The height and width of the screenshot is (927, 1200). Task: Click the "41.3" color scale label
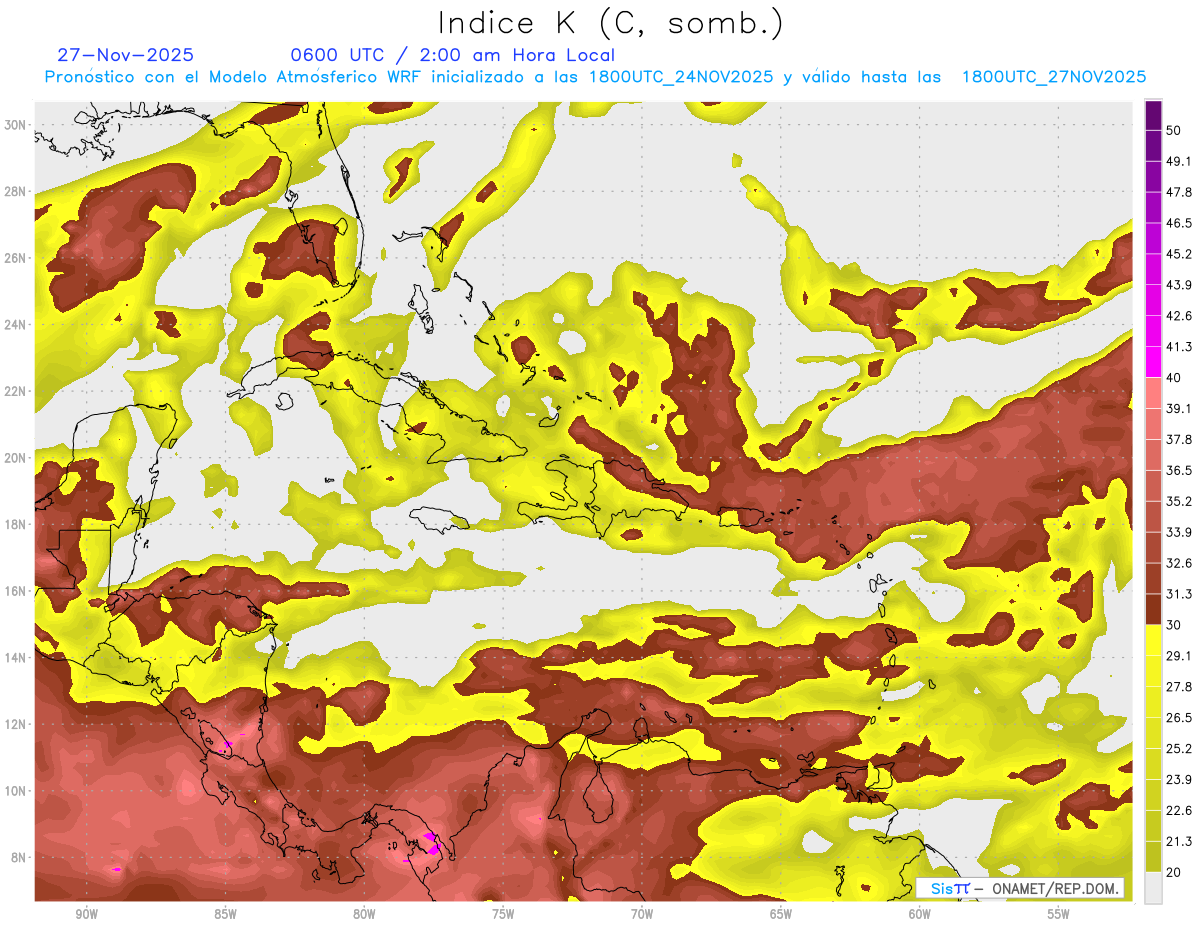[x=1179, y=347]
